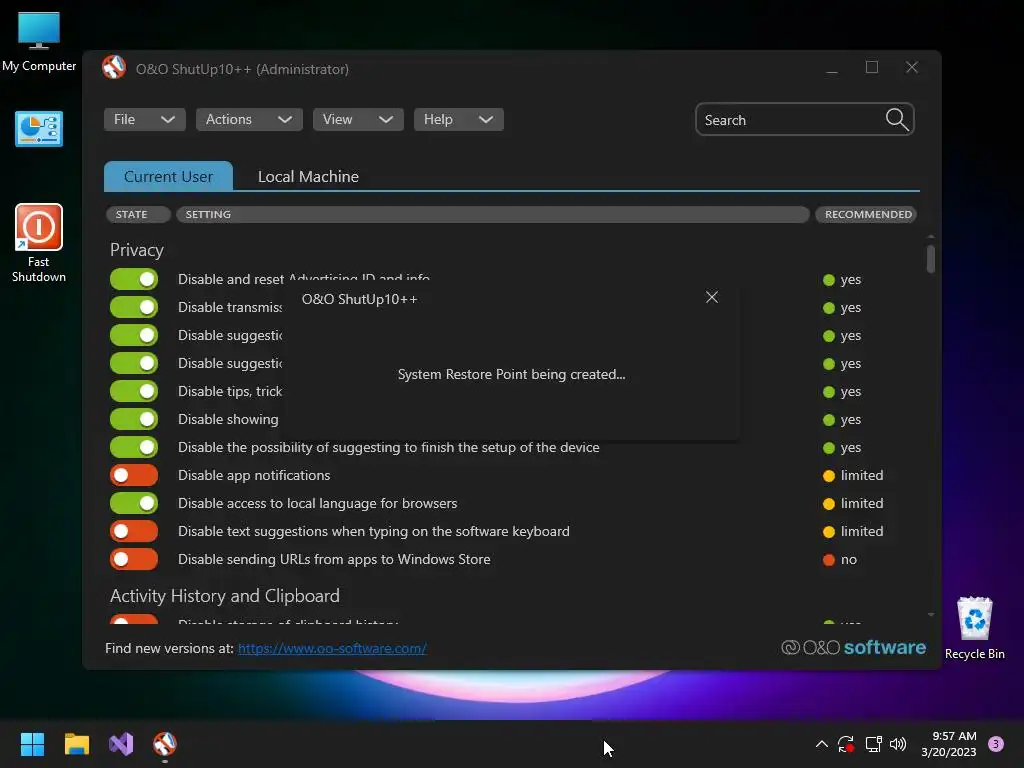
Task: Click the O&O ShutUp10++ logo in title bar
Action: (x=114, y=68)
